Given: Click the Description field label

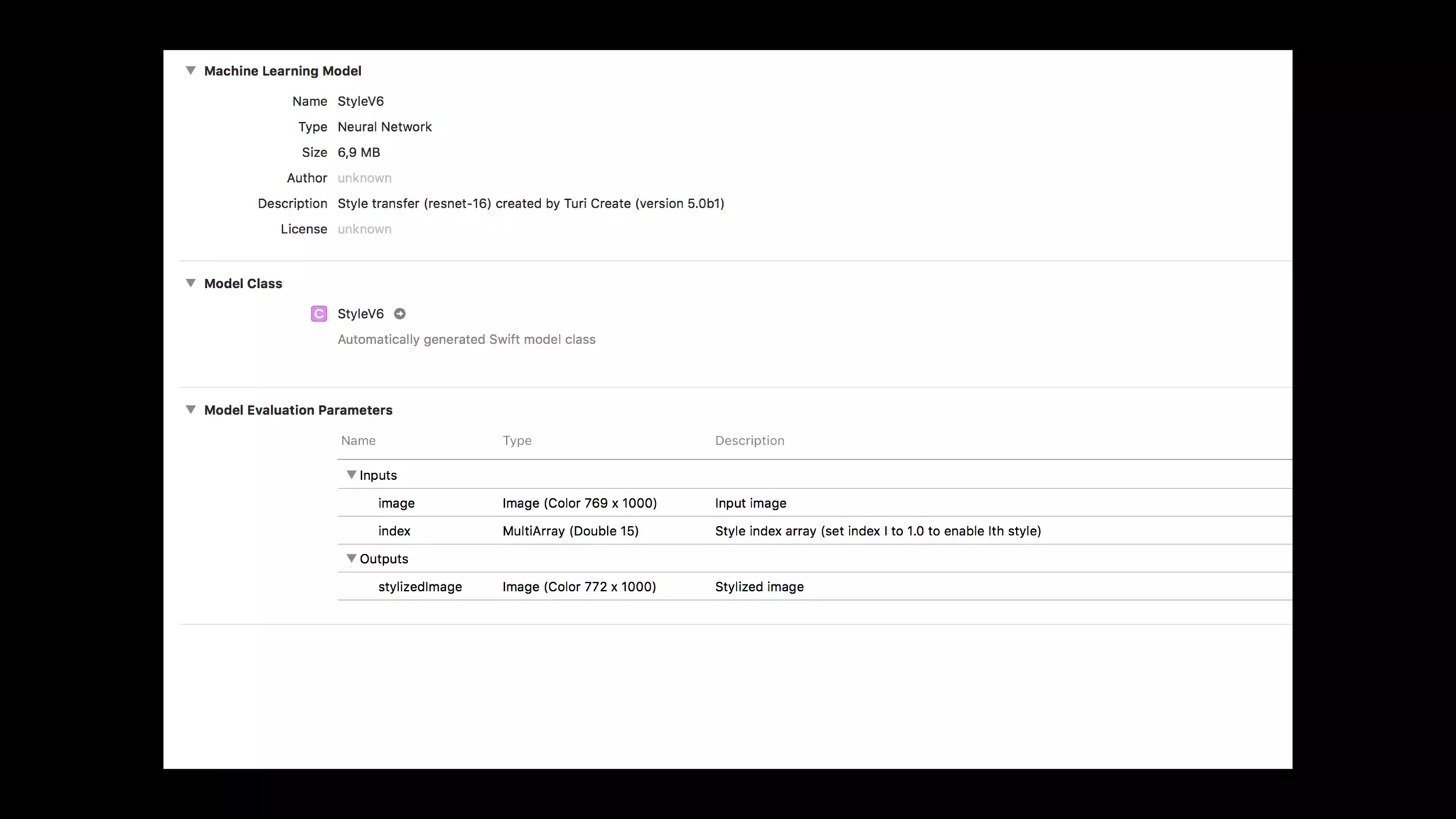Looking at the screenshot, I should [292, 203].
